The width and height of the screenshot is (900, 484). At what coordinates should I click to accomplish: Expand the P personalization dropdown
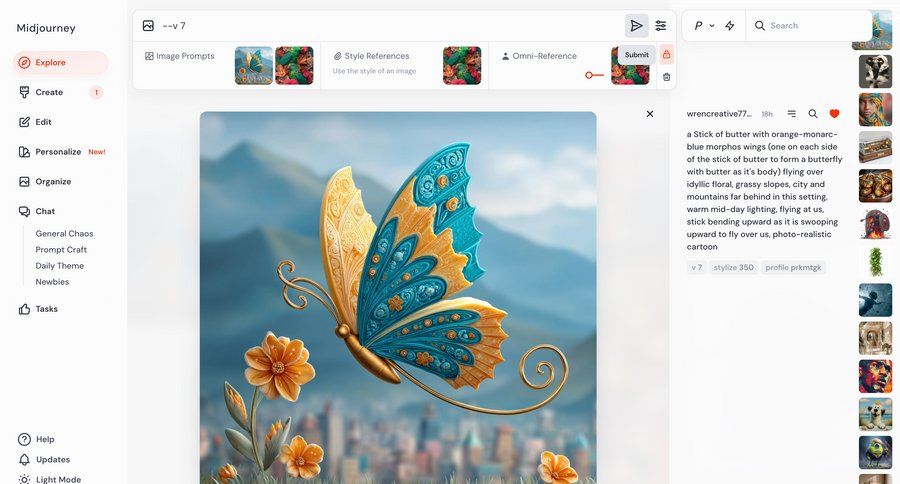click(x=704, y=26)
